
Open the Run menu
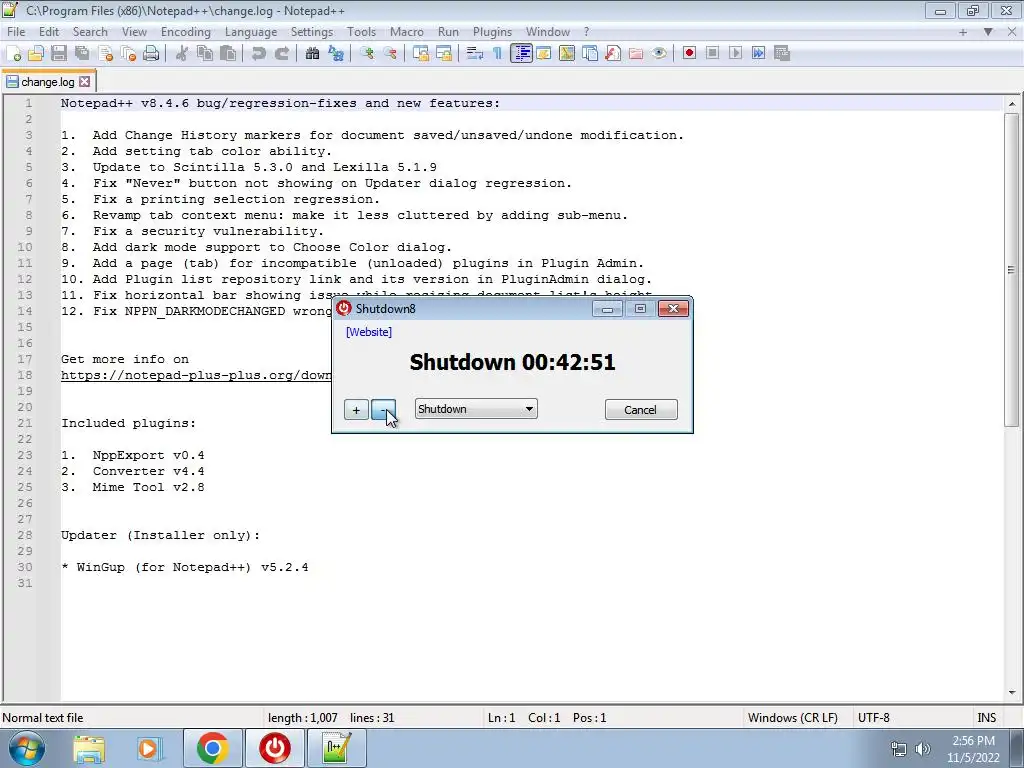point(448,31)
